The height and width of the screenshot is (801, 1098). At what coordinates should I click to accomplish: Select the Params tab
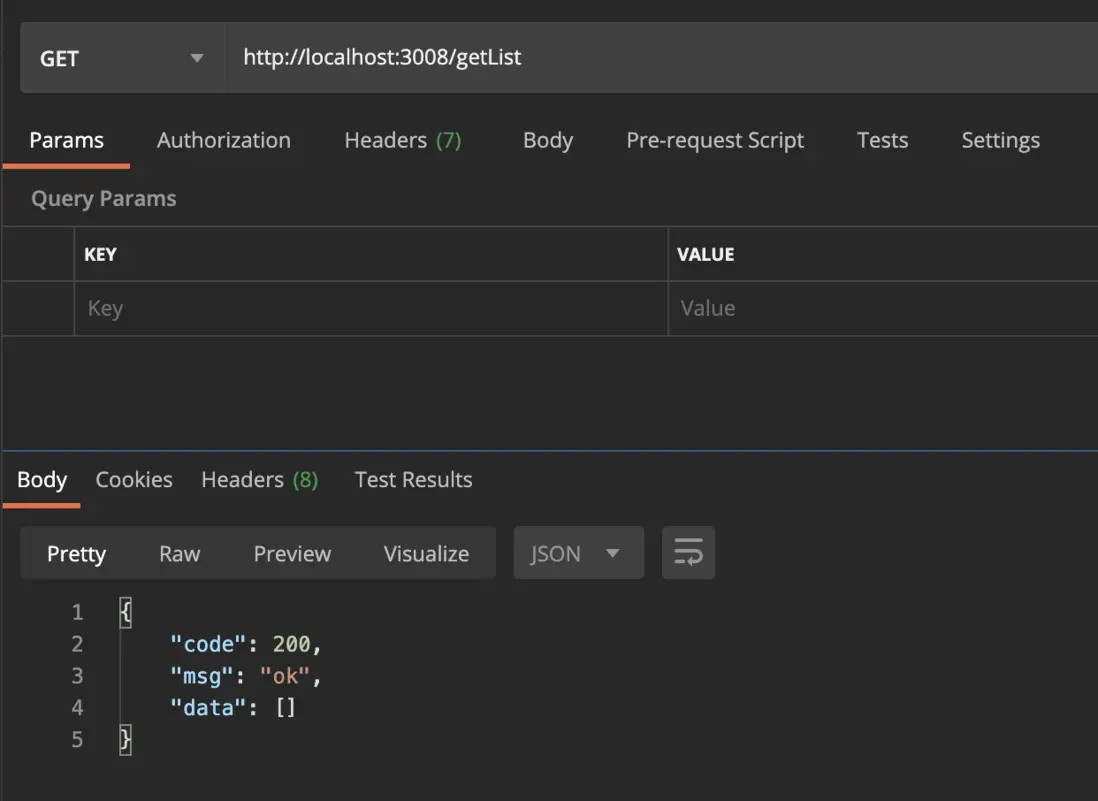click(66, 141)
